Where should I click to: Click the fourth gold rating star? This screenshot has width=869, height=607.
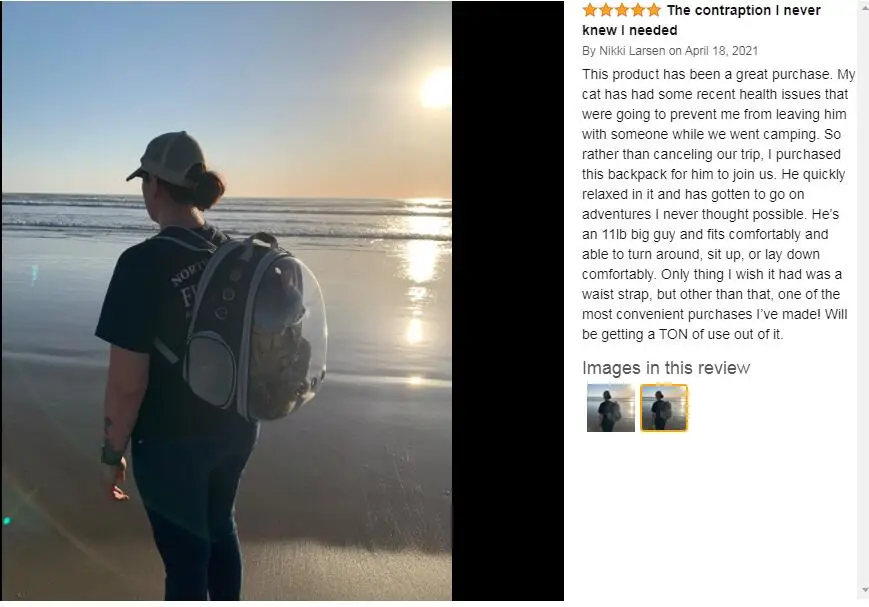click(x=638, y=10)
